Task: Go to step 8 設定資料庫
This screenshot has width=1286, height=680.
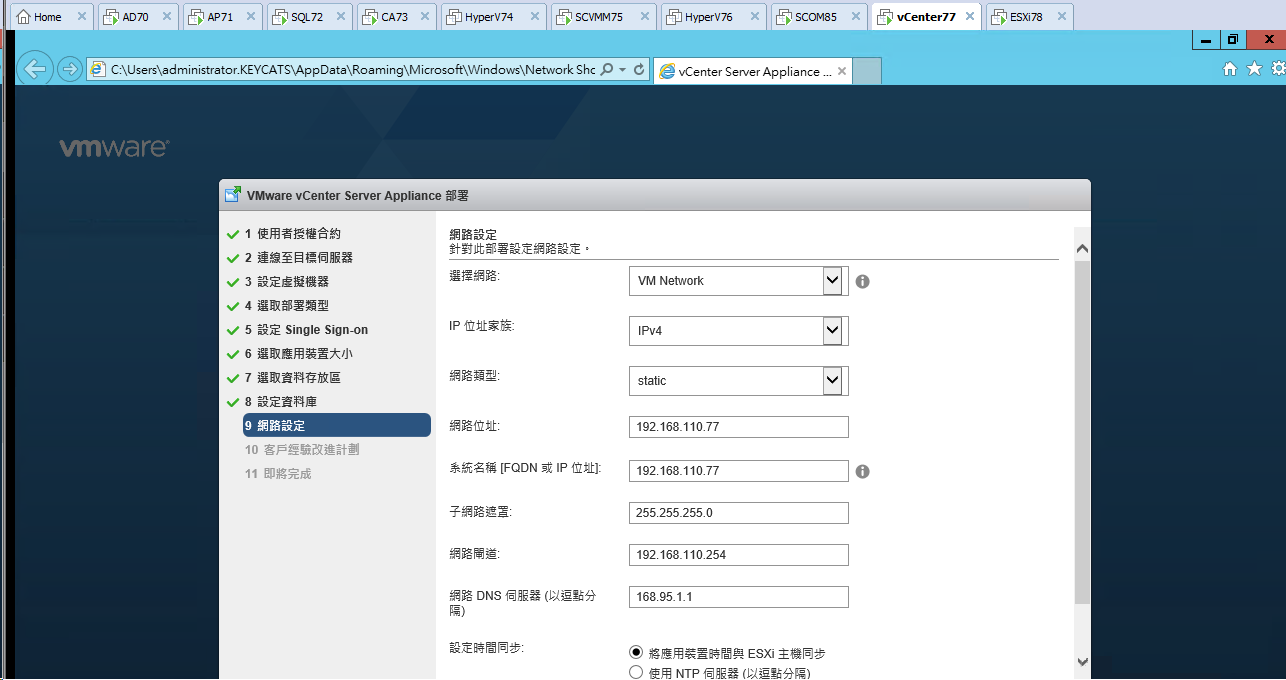Action: click(287, 402)
